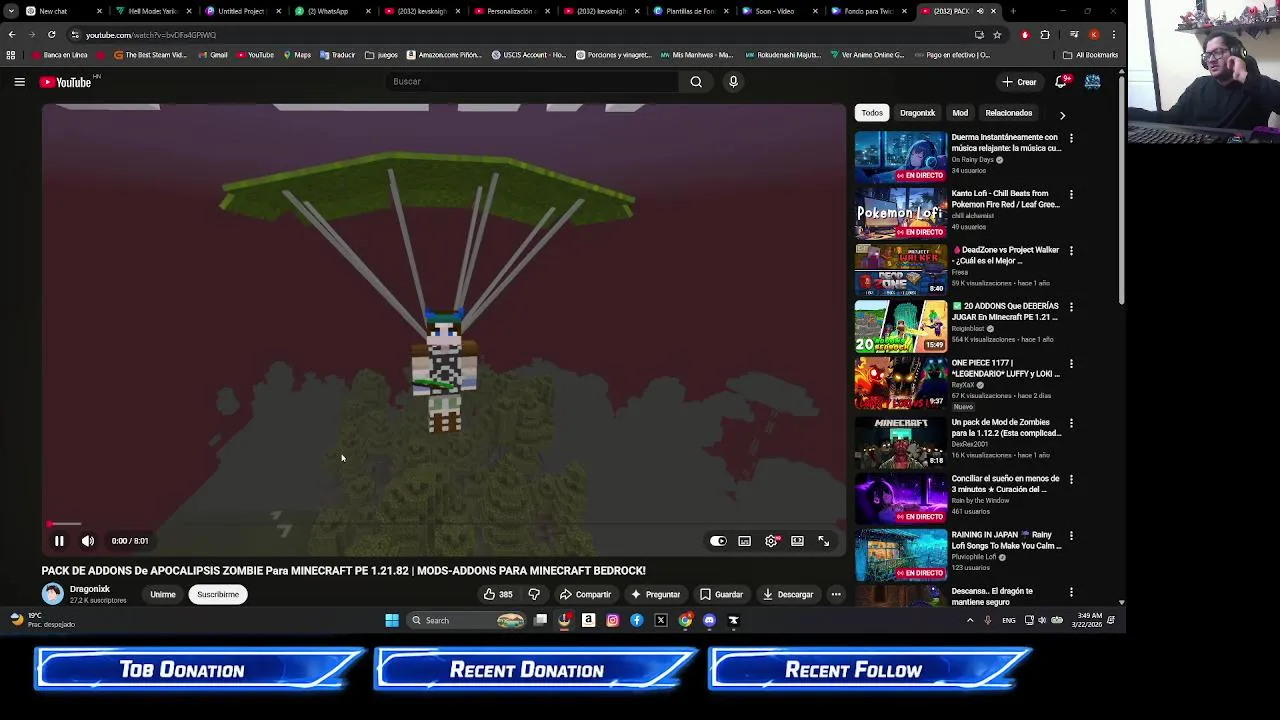Image resolution: width=1280 pixels, height=720 pixels.
Task: Open options menu for ONE PIECE 1177 video
Action: [1071, 364]
